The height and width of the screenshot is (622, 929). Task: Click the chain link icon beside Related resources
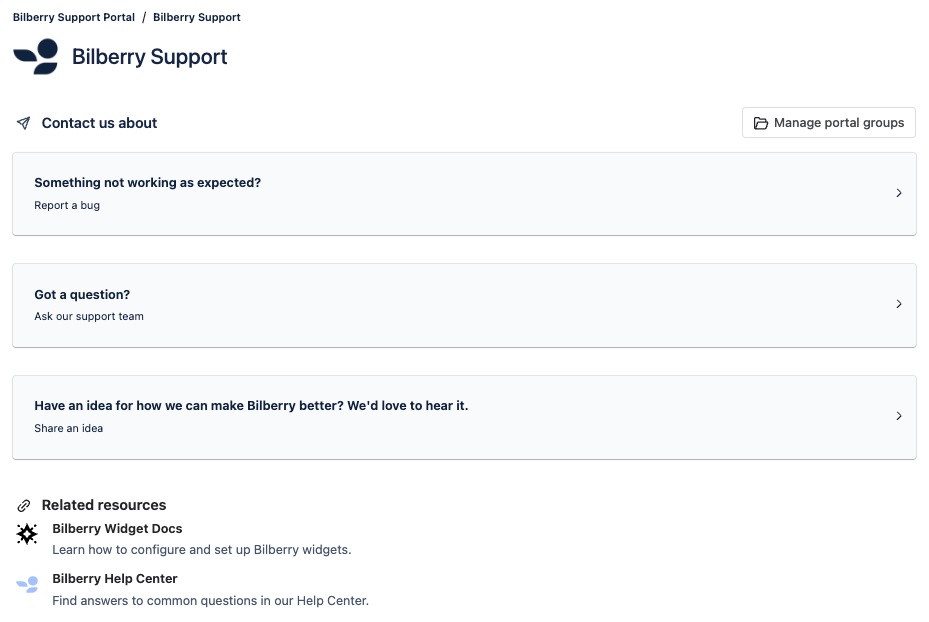click(23, 505)
